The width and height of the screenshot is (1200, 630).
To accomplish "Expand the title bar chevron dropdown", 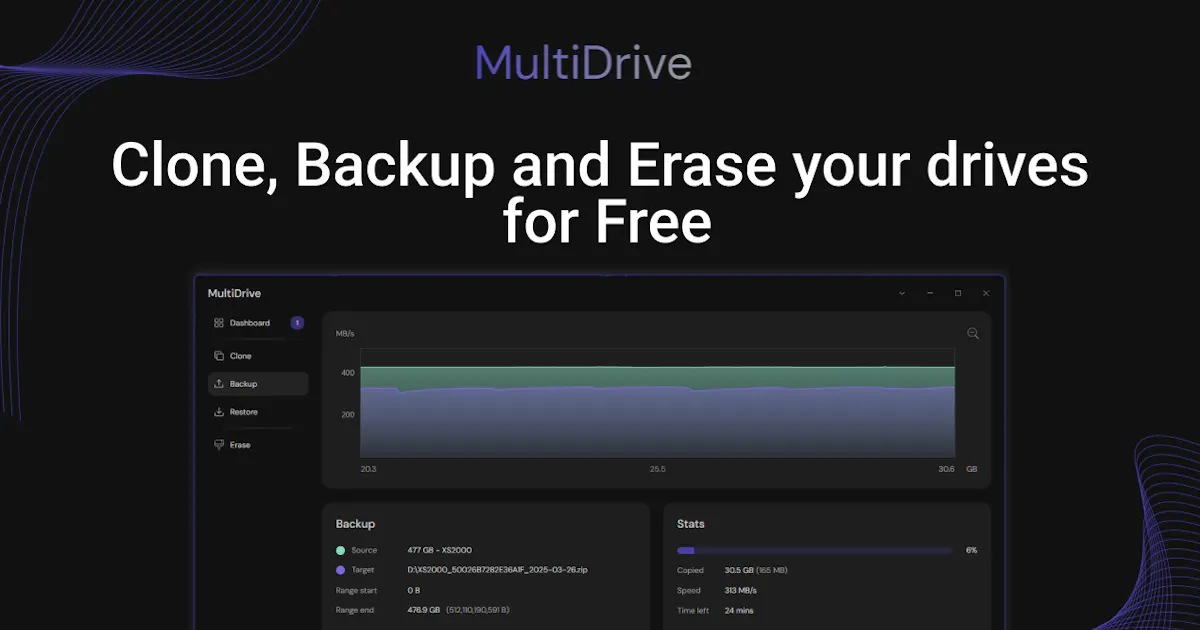I will pyautogui.click(x=902, y=293).
